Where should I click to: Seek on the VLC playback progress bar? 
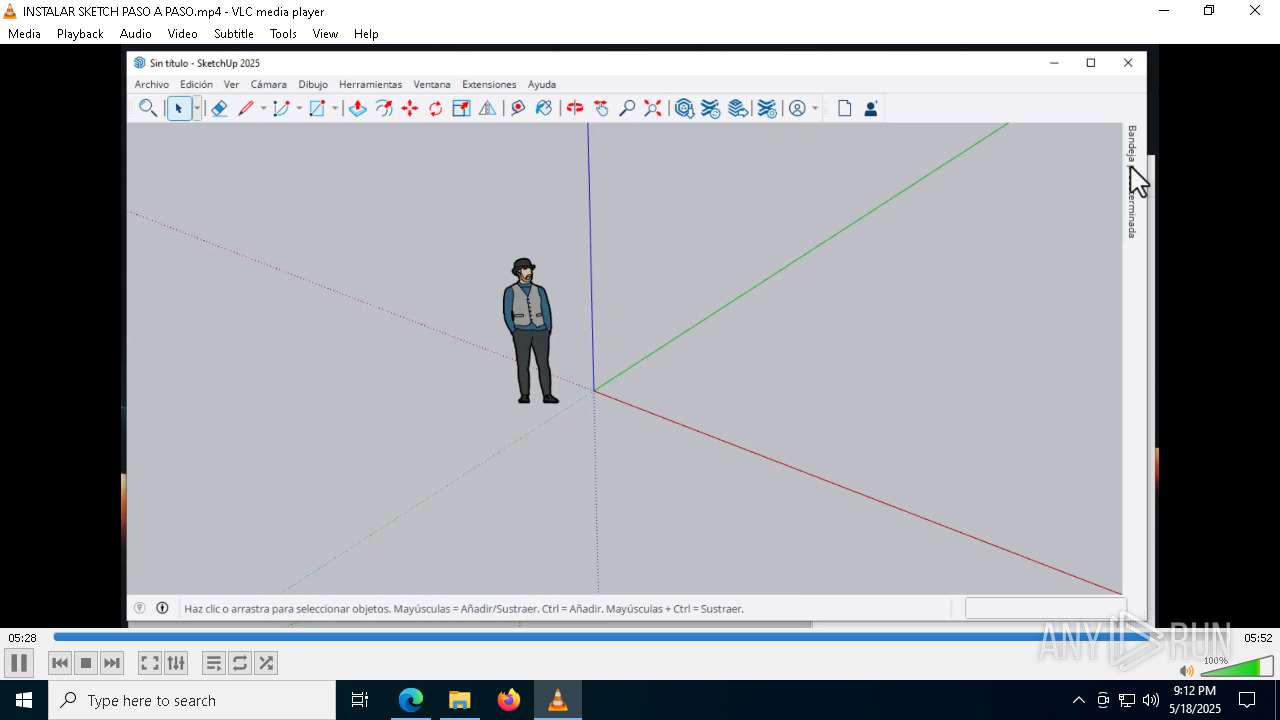tap(646, 637)
